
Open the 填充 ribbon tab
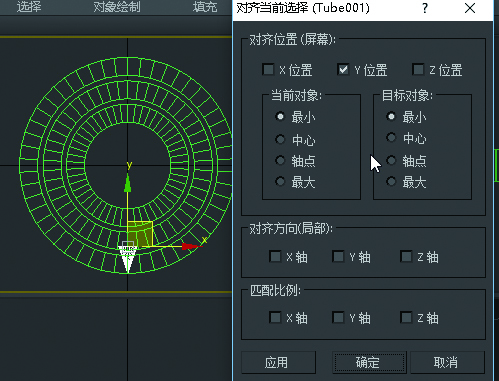pyautogui.click(x=205, y=7)
